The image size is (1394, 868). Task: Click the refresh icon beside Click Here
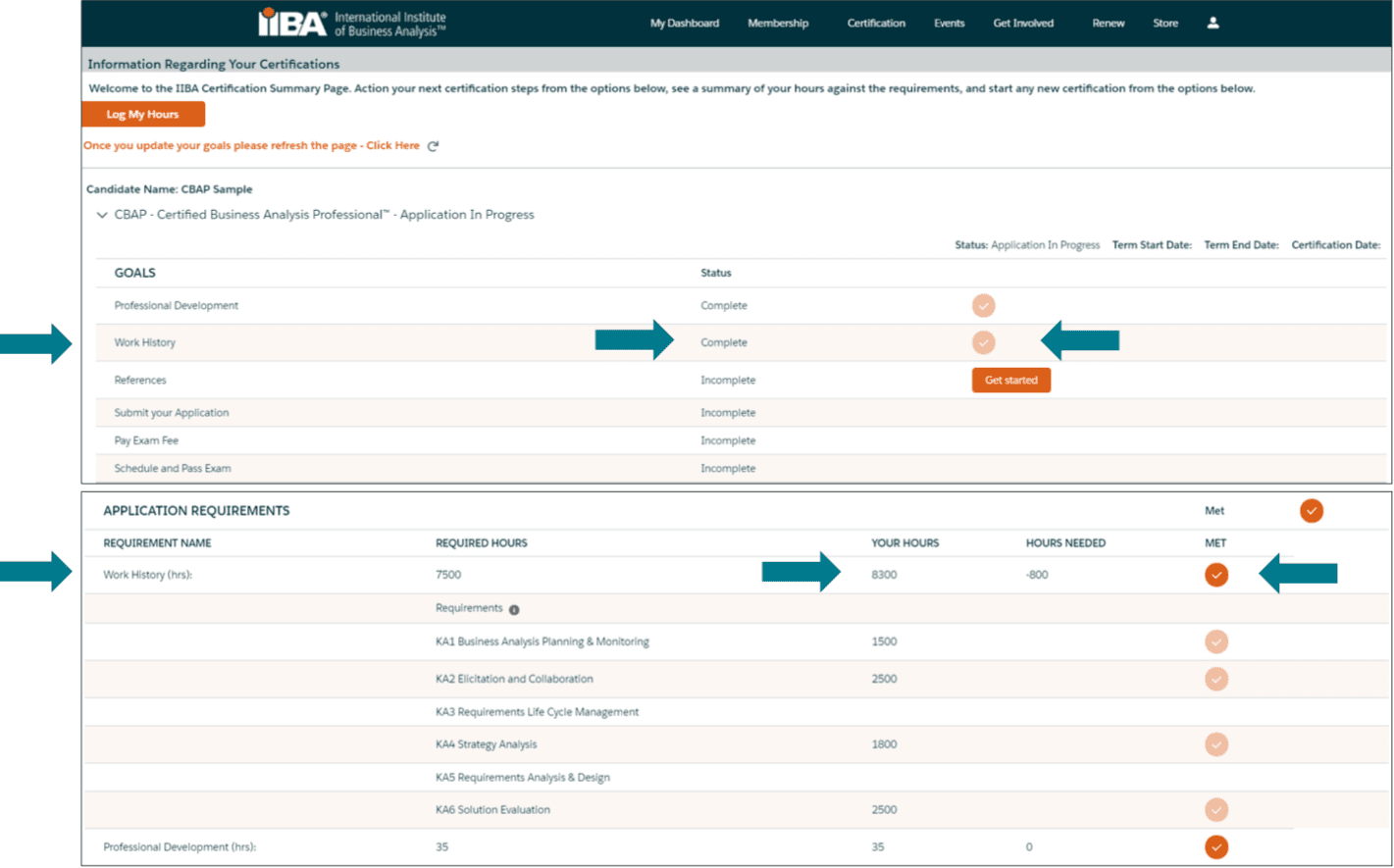434,146
